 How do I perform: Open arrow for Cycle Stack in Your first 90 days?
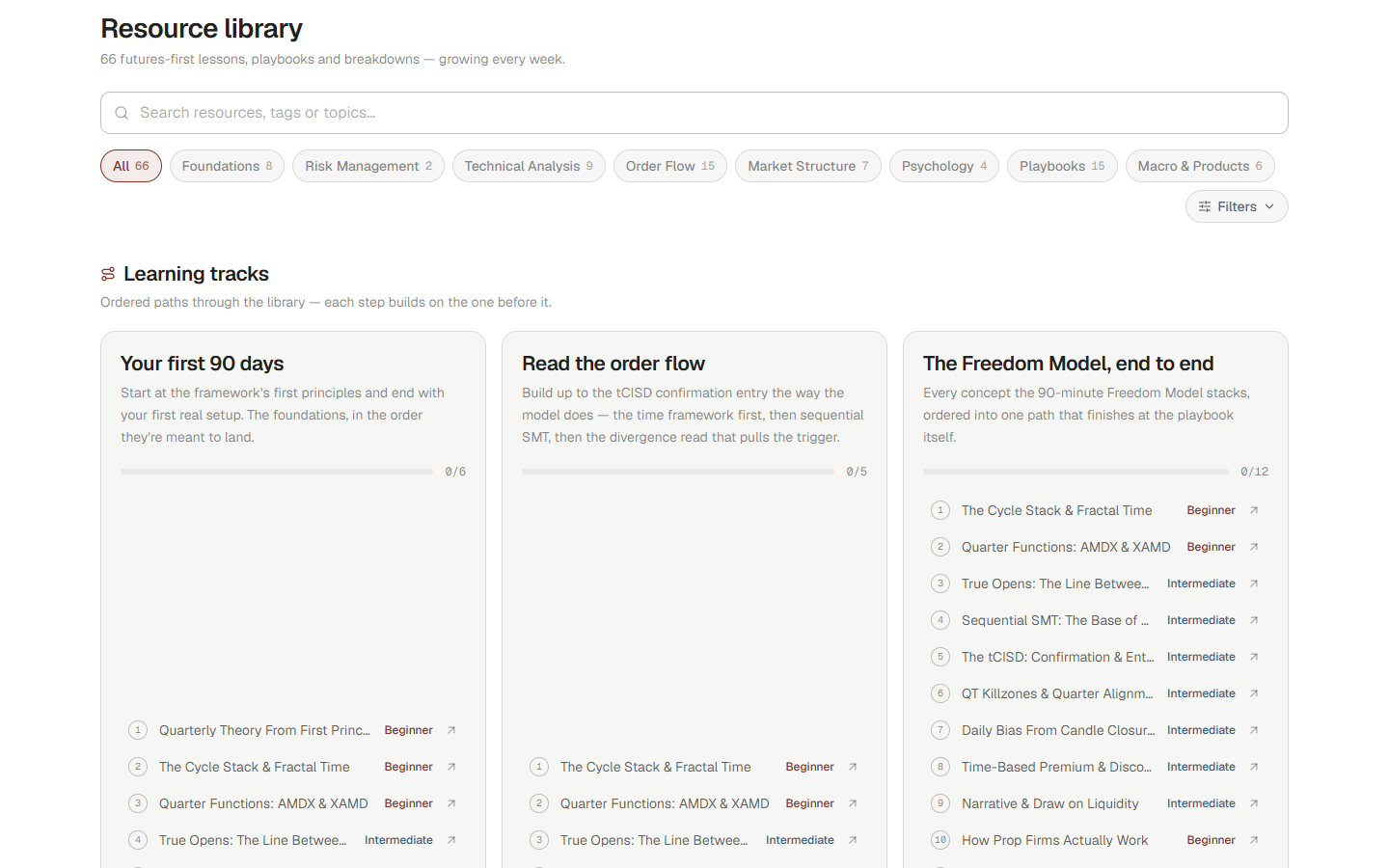pyautogui.click(x=451, y=767)
